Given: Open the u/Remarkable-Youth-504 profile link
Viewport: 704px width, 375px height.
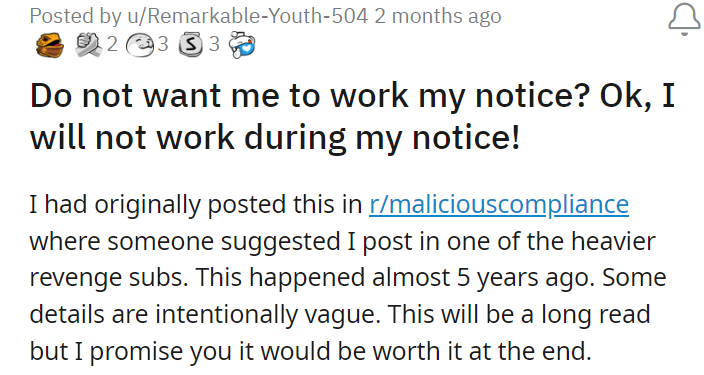Looking at the screenshot, I should [x=247, y=16].
